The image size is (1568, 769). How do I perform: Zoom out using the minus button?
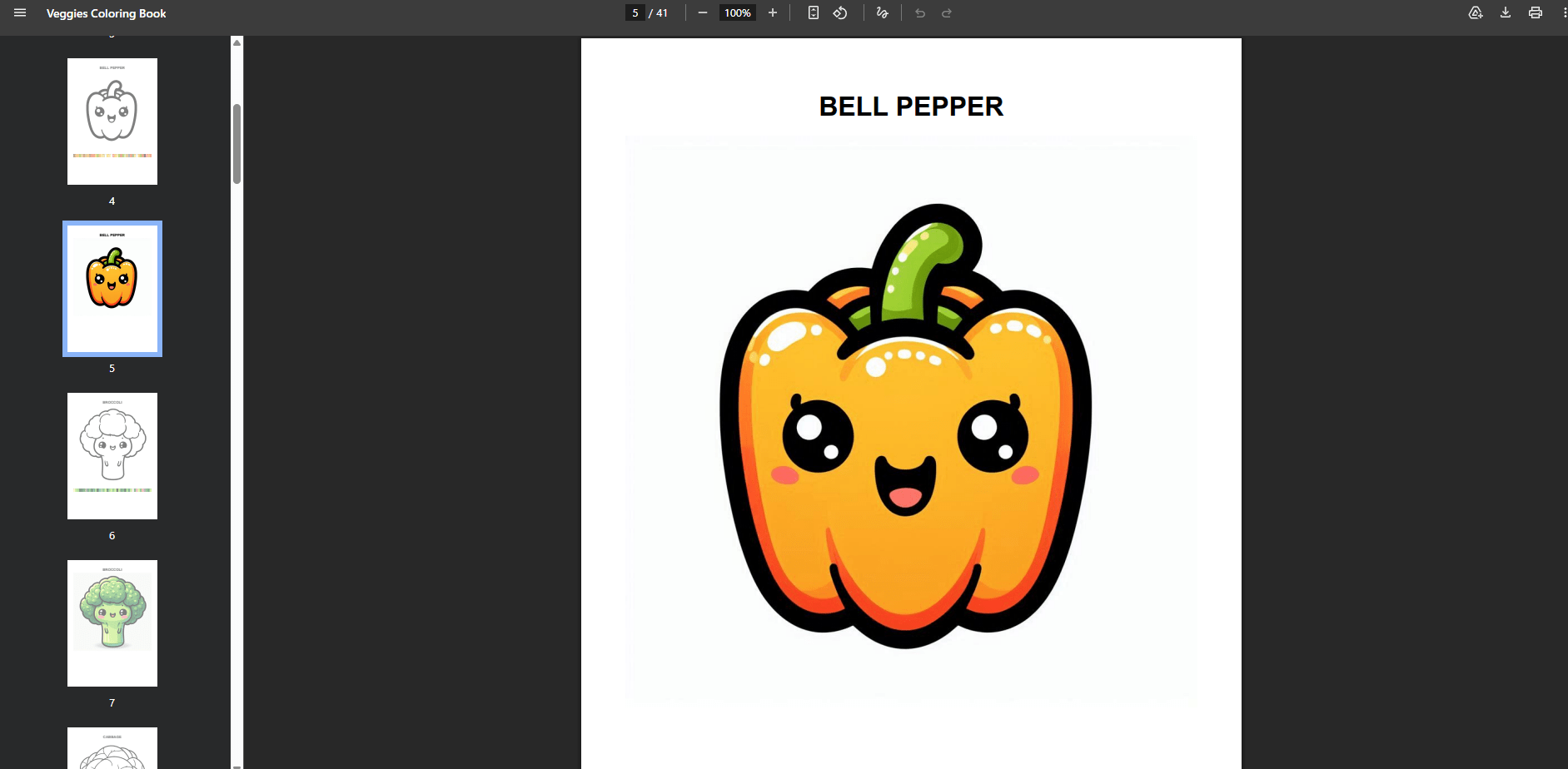pos(703,13)
